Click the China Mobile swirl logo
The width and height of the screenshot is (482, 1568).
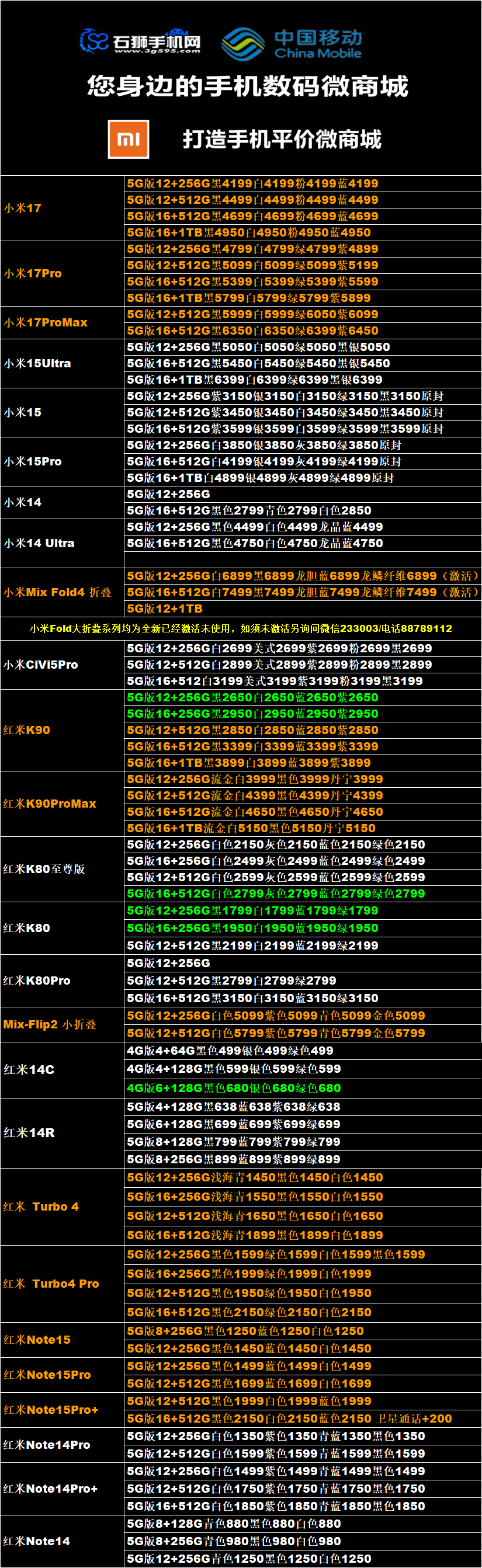242,44
